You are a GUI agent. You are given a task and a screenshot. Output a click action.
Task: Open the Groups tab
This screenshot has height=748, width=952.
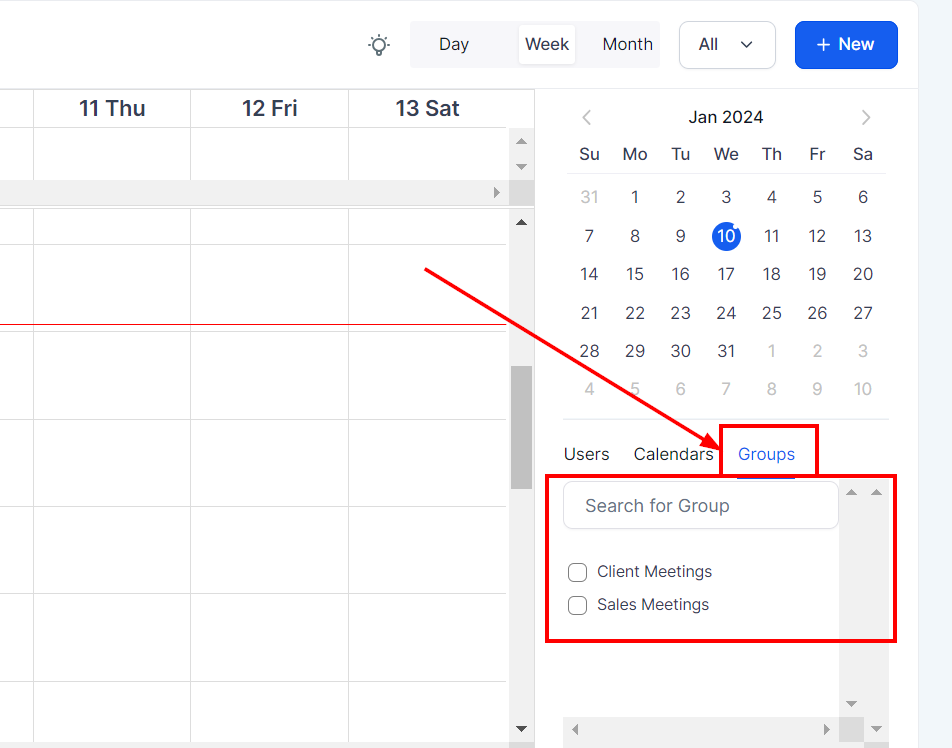766,454
